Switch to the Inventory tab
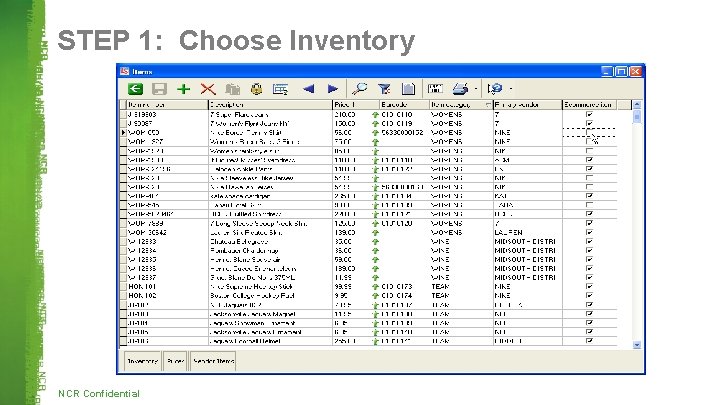The image size is (720, 405). point(142,361)
